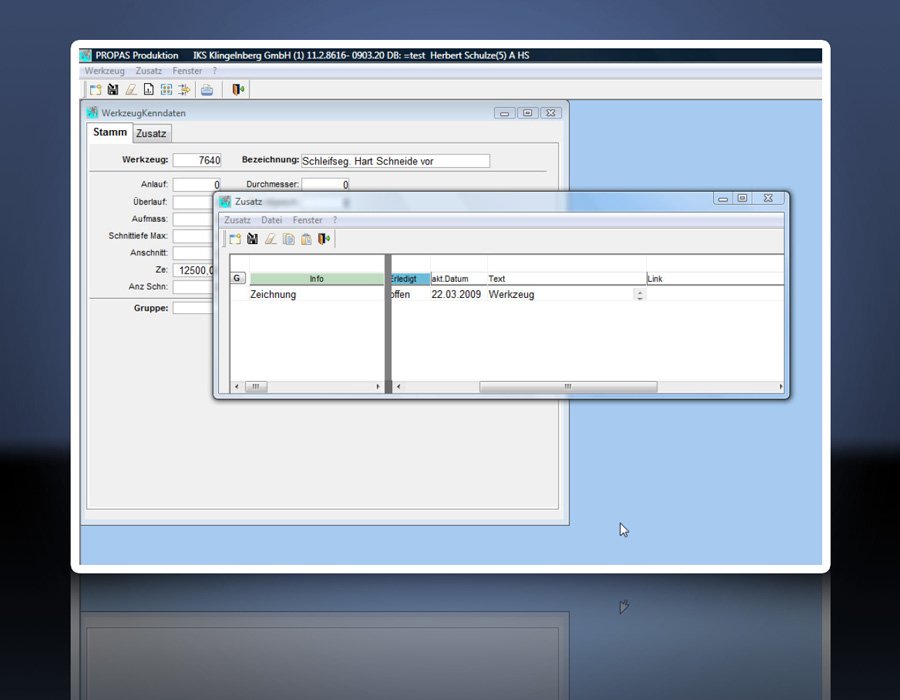The height and width of the screenshot is (700, 900).
Task: Click the Werkzeug number input field
Action: (x=197, y=160)
